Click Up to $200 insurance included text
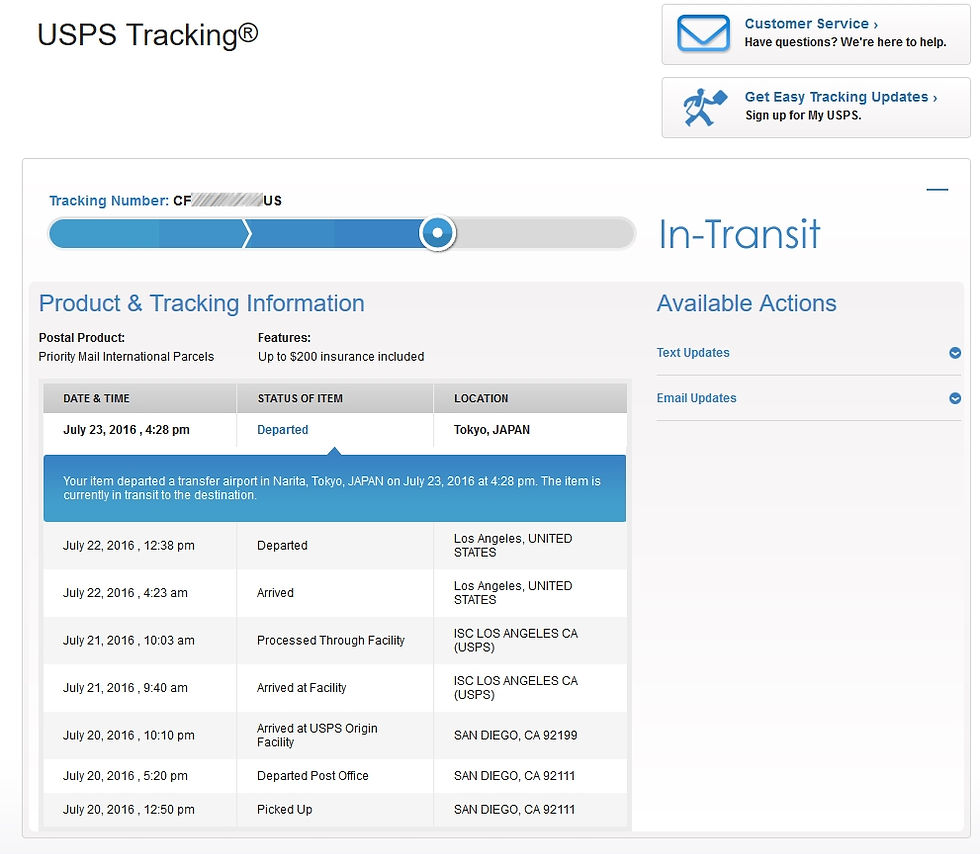The image size is (980, 854). [341, 356]
